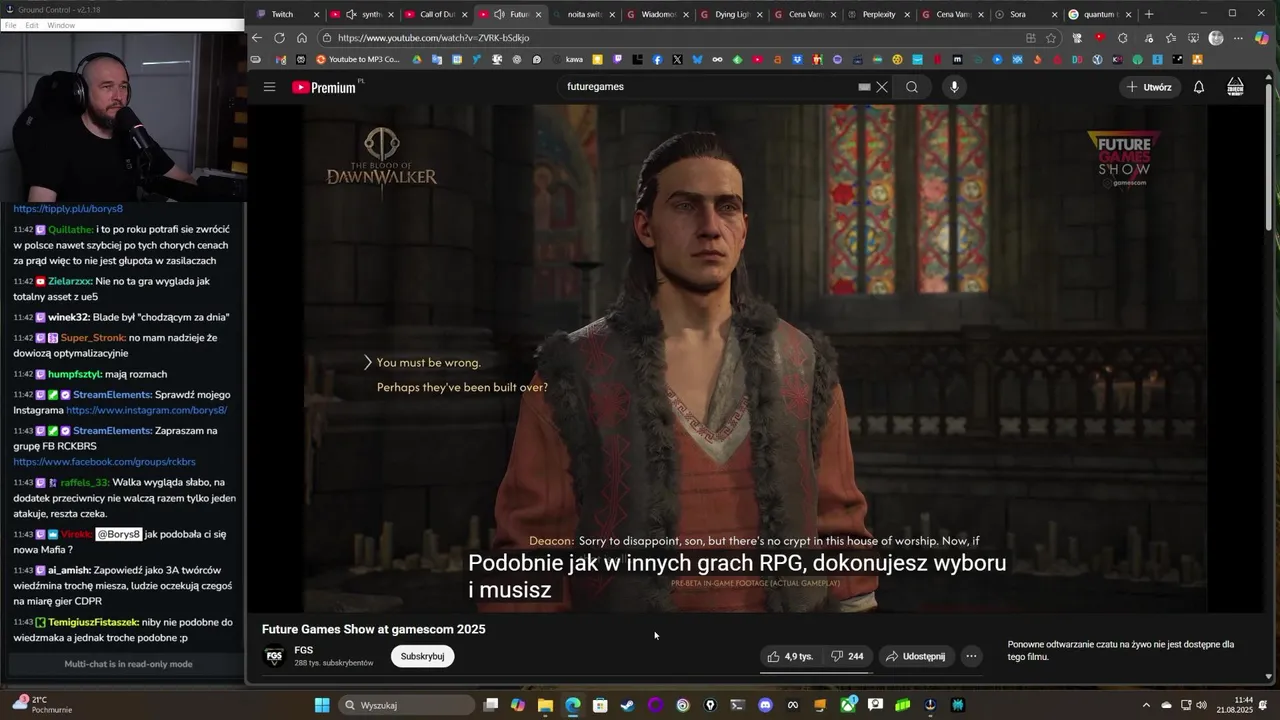Open the Copilot sidebar icon

[1262, 38]
